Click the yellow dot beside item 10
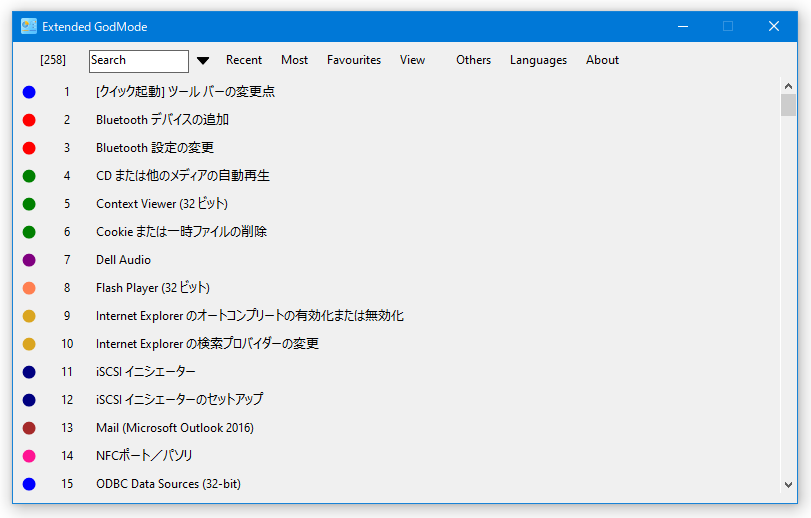 click(x=29, y=344)
